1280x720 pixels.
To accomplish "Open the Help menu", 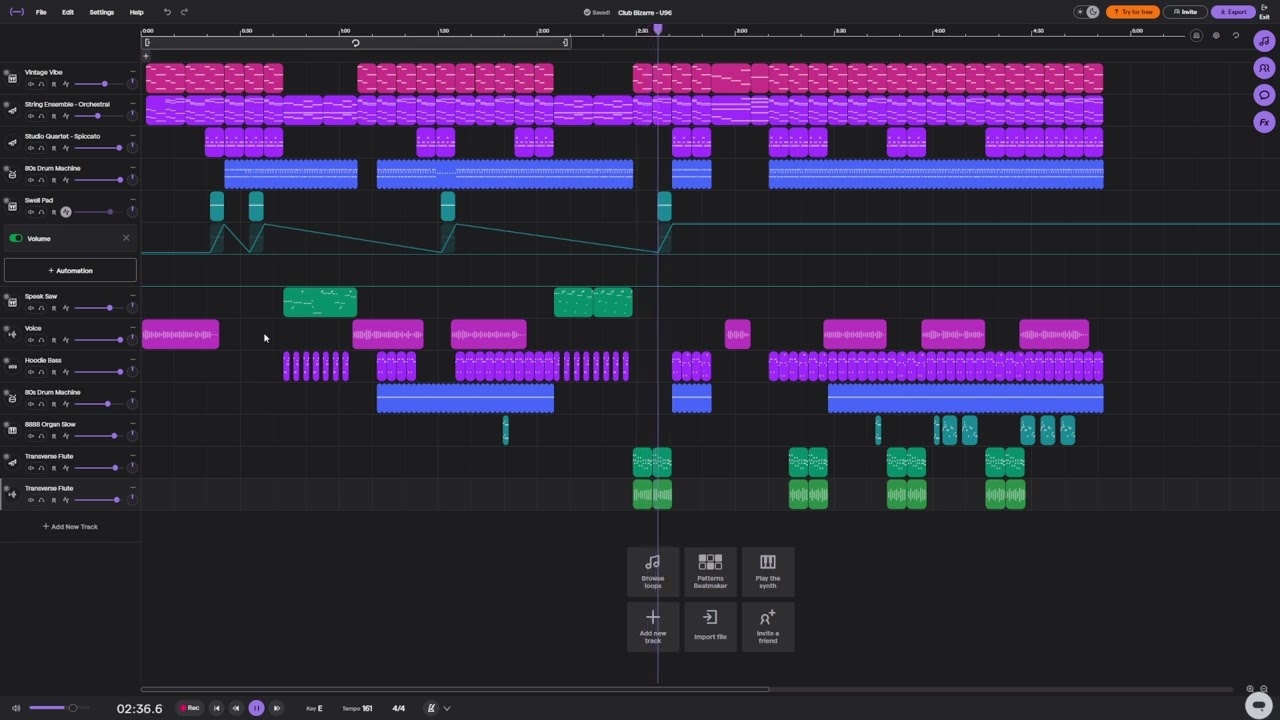I will 136,12.
